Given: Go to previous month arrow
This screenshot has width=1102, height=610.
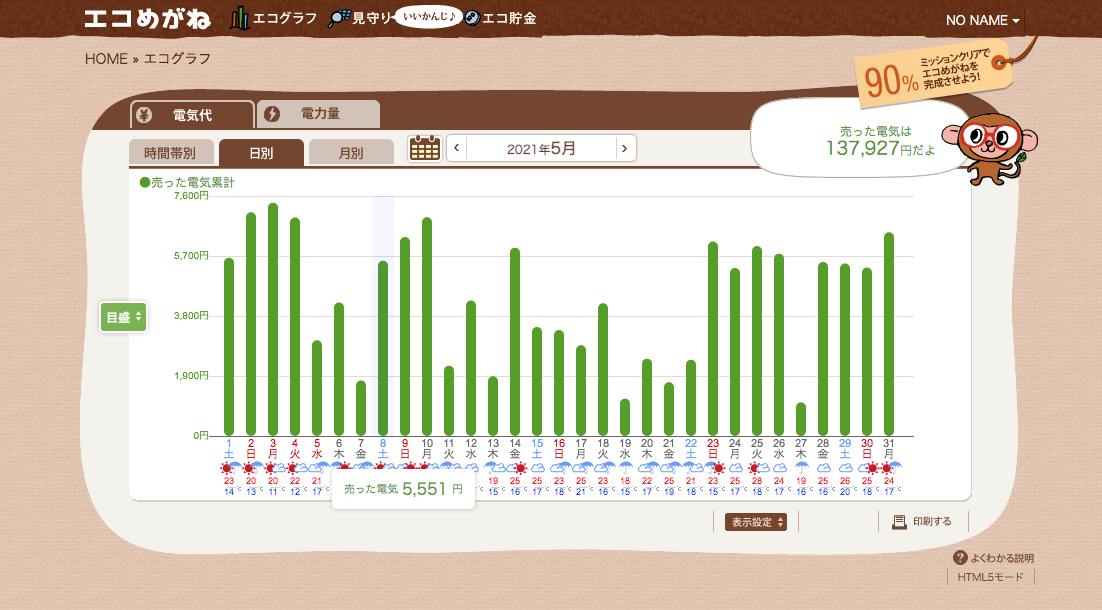Looking at the screenshot, I should point(457,148).
